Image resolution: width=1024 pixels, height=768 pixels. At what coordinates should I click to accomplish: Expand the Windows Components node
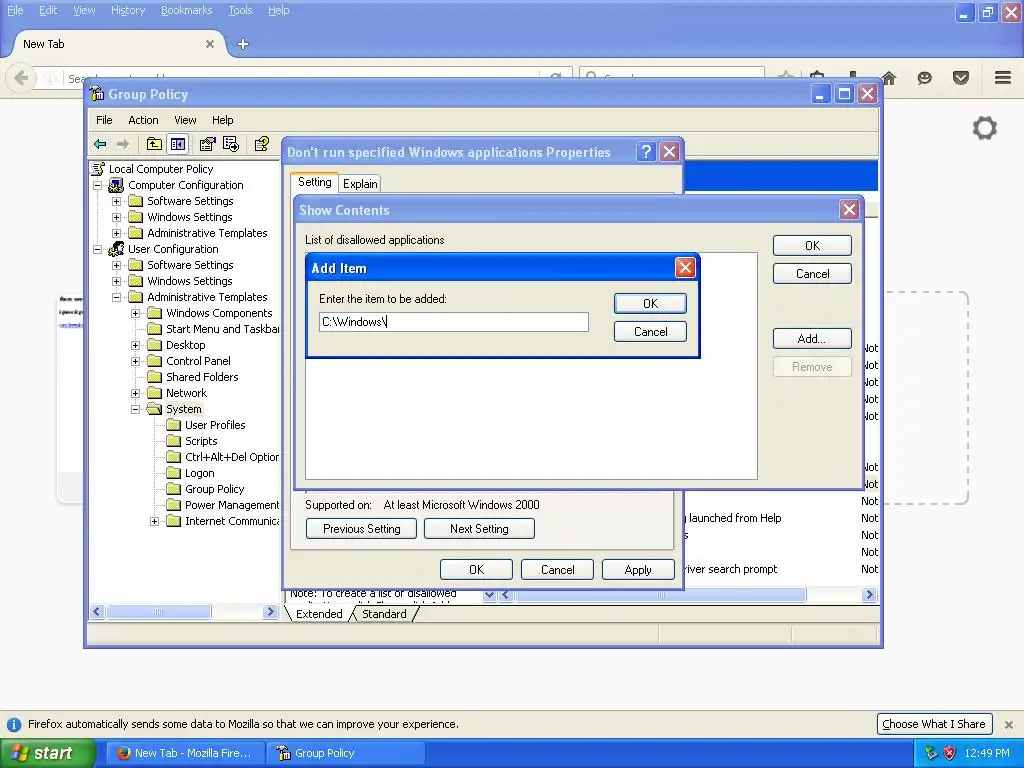click(135, 313)
